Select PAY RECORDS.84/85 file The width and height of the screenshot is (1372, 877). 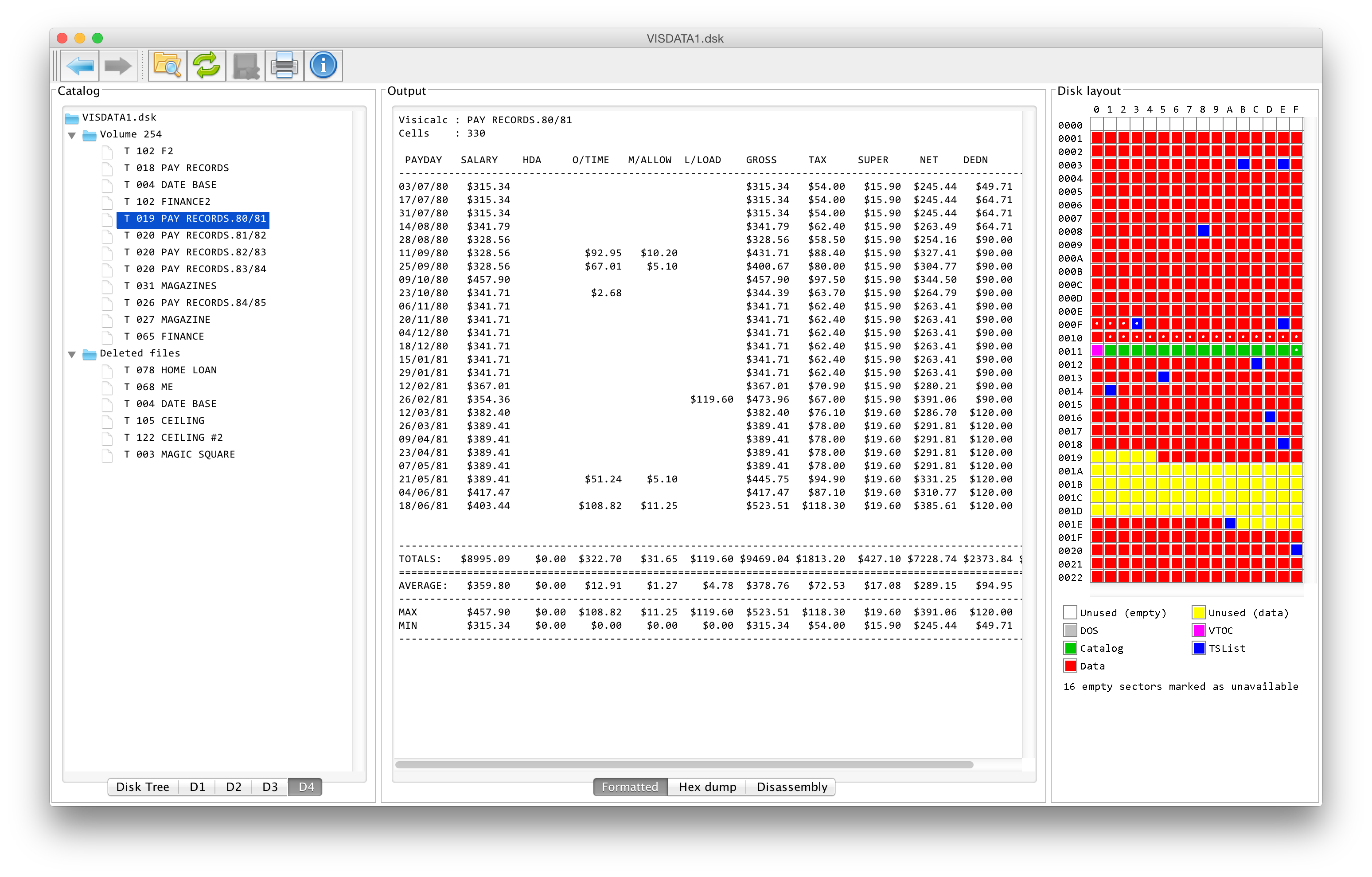(195, 302)
